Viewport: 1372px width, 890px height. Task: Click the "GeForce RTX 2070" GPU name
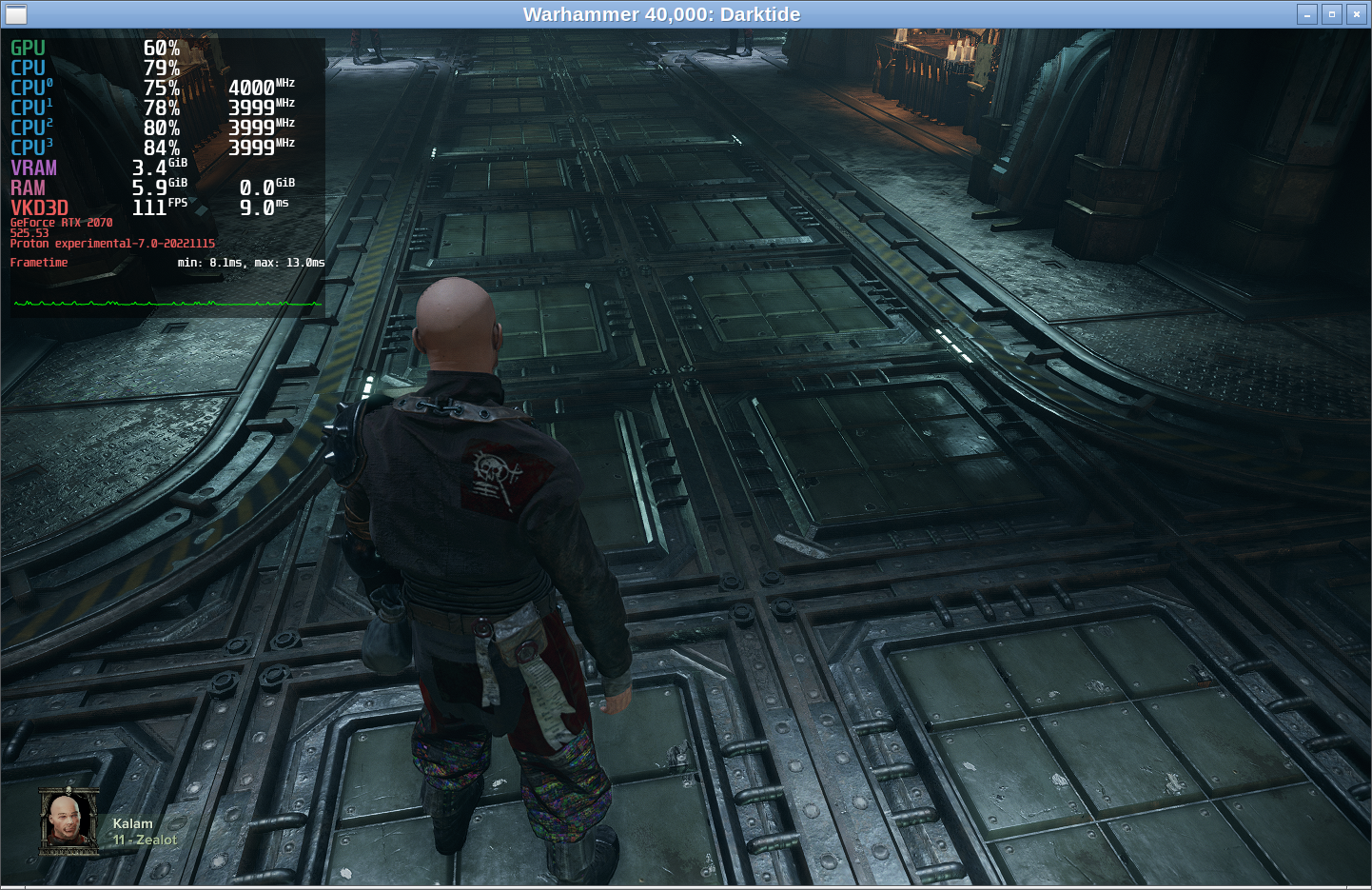(x=62, y=223)
